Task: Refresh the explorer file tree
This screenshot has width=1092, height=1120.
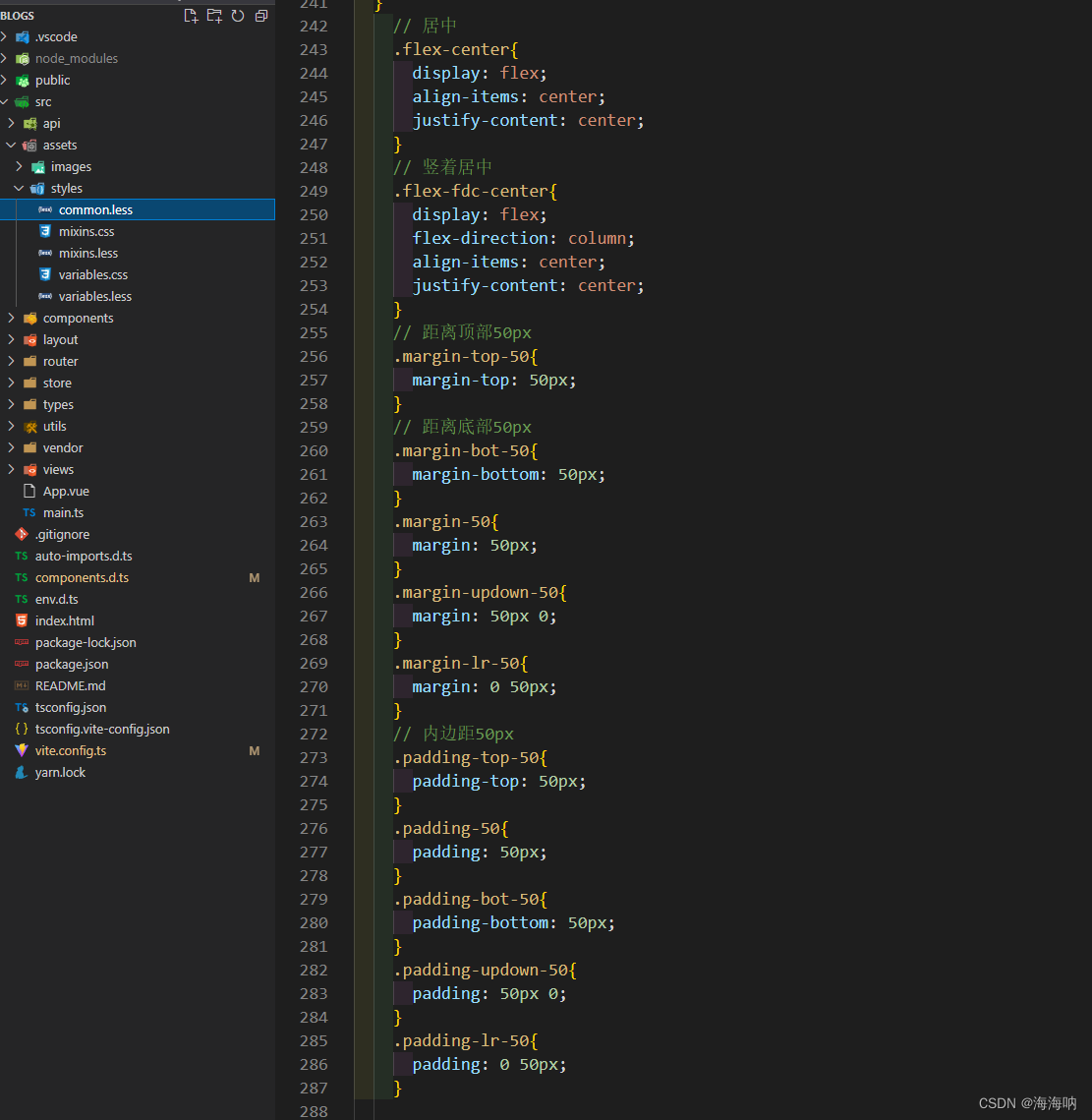Action: [238, 16]
